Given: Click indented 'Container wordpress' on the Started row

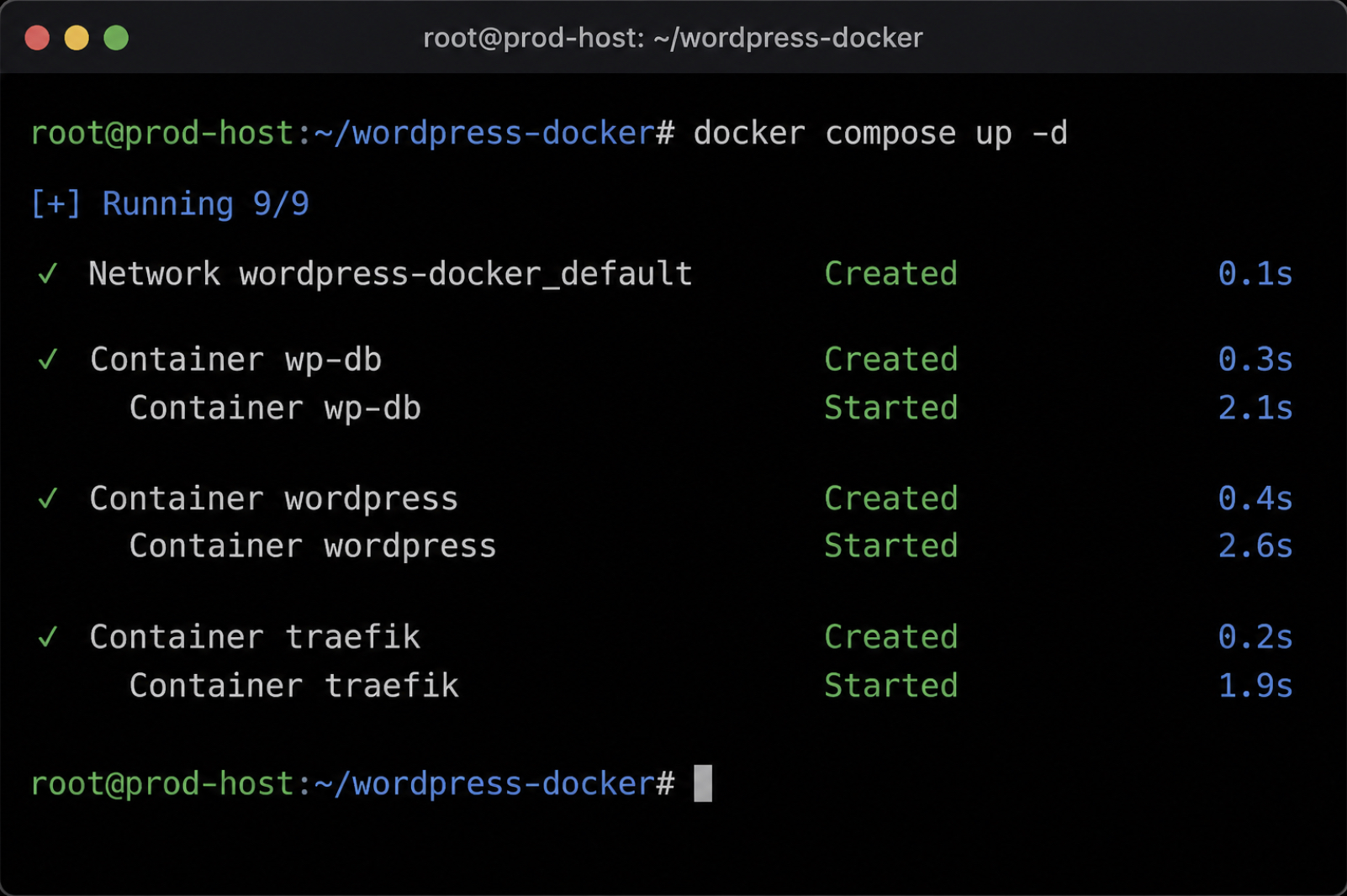Looking at the screenshot, I should (x=313, y=547).
